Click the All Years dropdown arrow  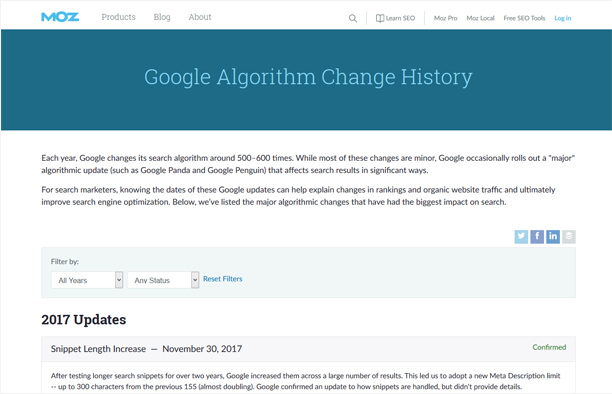(119, 280)
